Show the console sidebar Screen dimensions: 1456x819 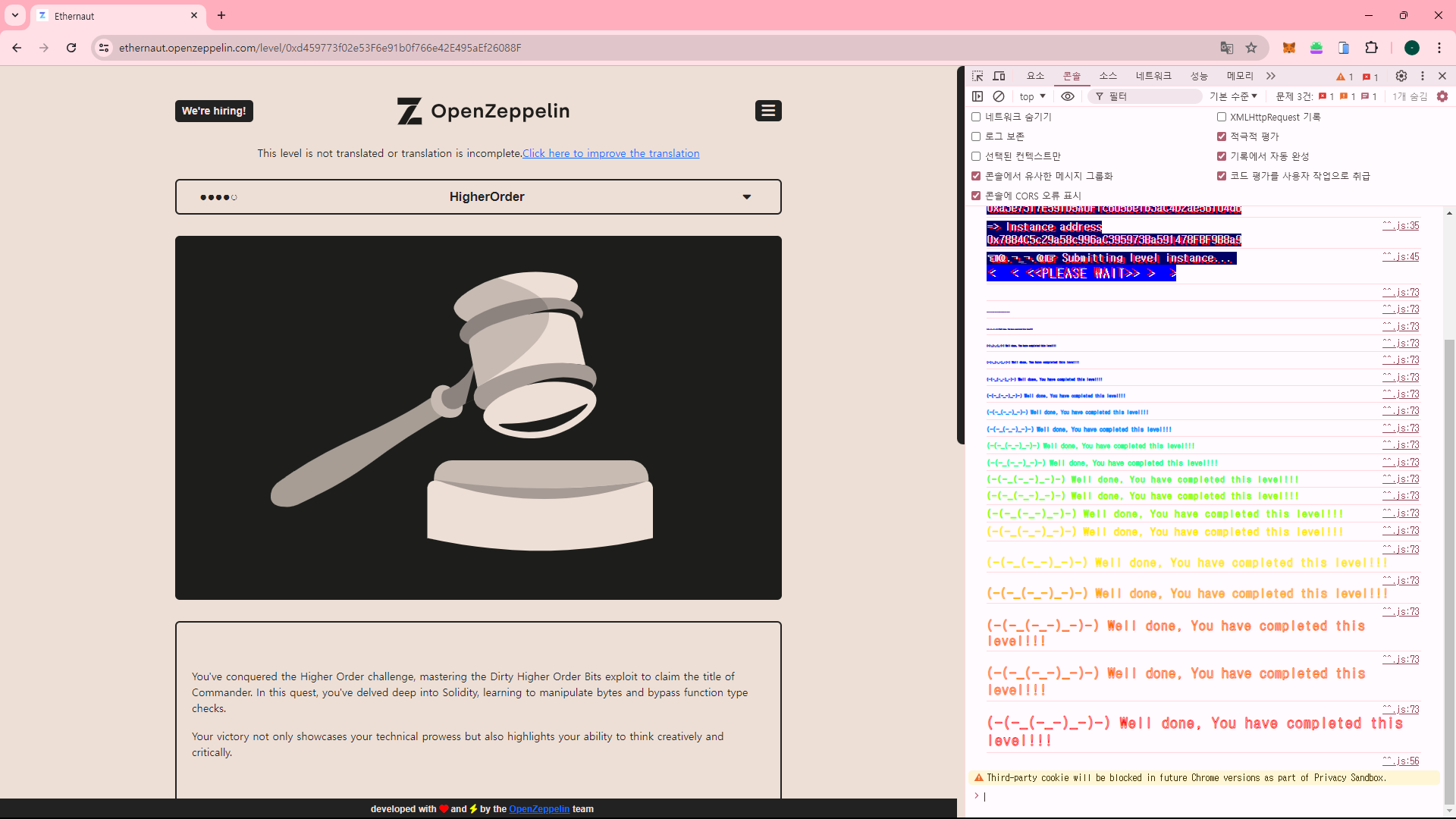click(x=977, y=96)
